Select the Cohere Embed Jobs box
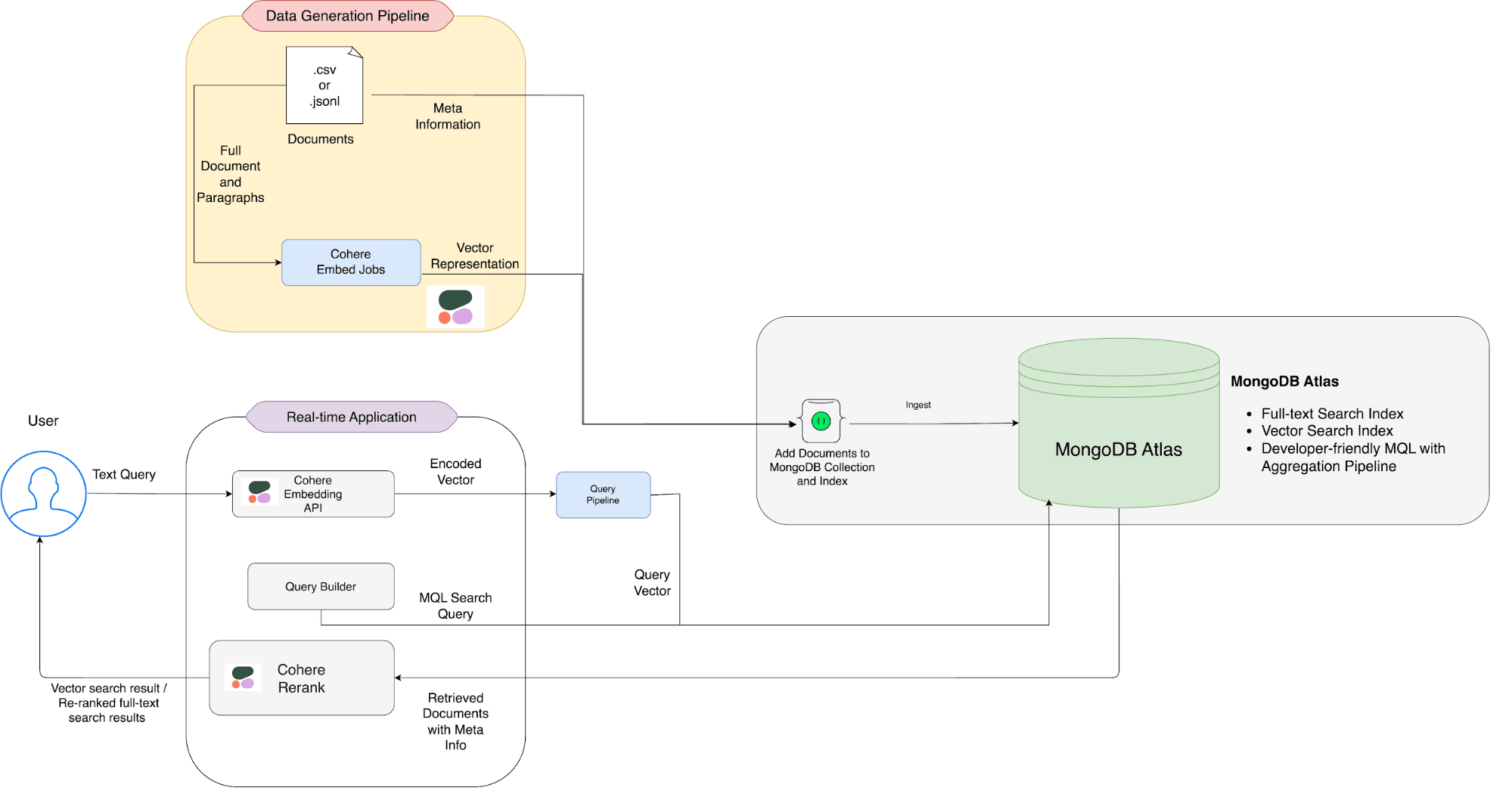1512x788 pixels. click(x=351, y=262)
